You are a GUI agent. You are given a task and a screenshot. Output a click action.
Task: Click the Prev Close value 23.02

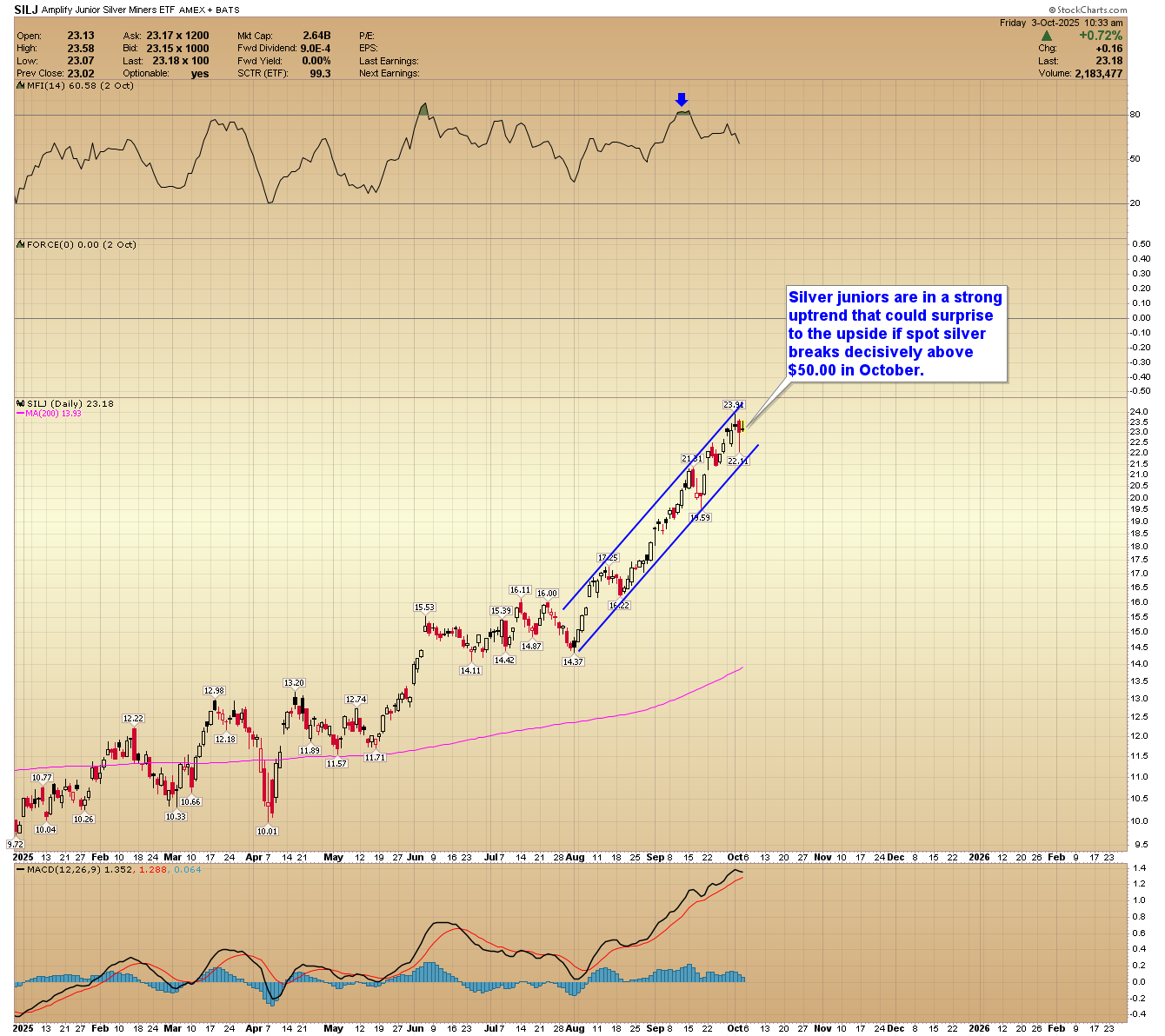tap(81, 74)
